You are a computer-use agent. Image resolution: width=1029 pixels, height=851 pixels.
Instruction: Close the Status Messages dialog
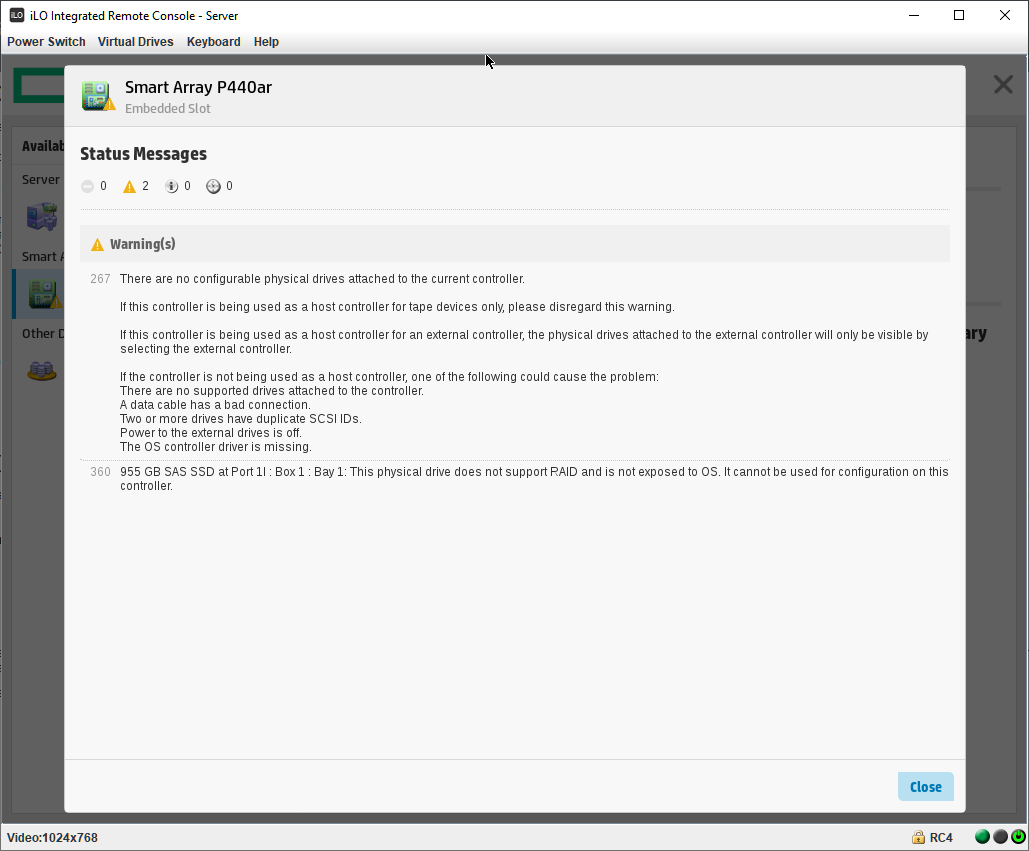[925, 787]
